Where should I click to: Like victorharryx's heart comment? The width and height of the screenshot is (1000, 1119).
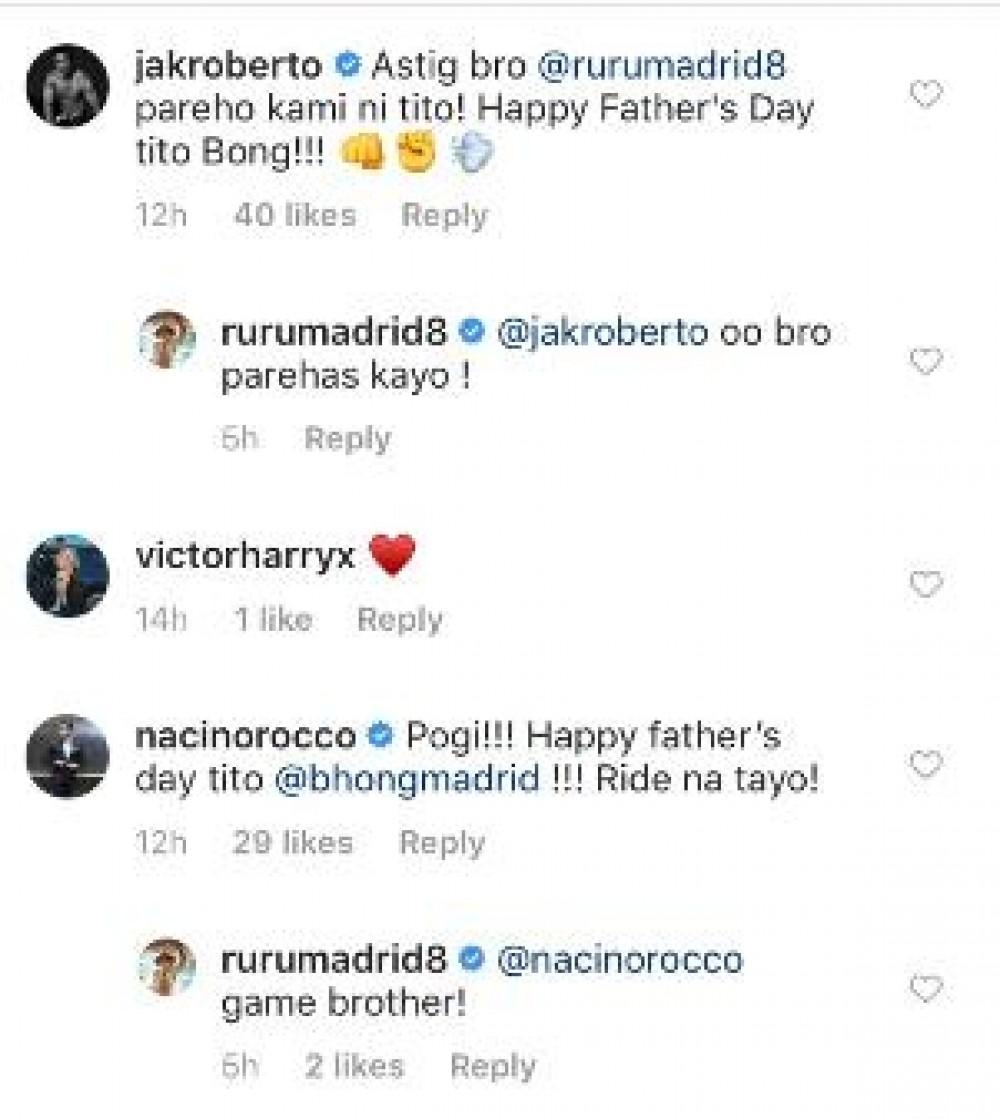pos(926,584)
